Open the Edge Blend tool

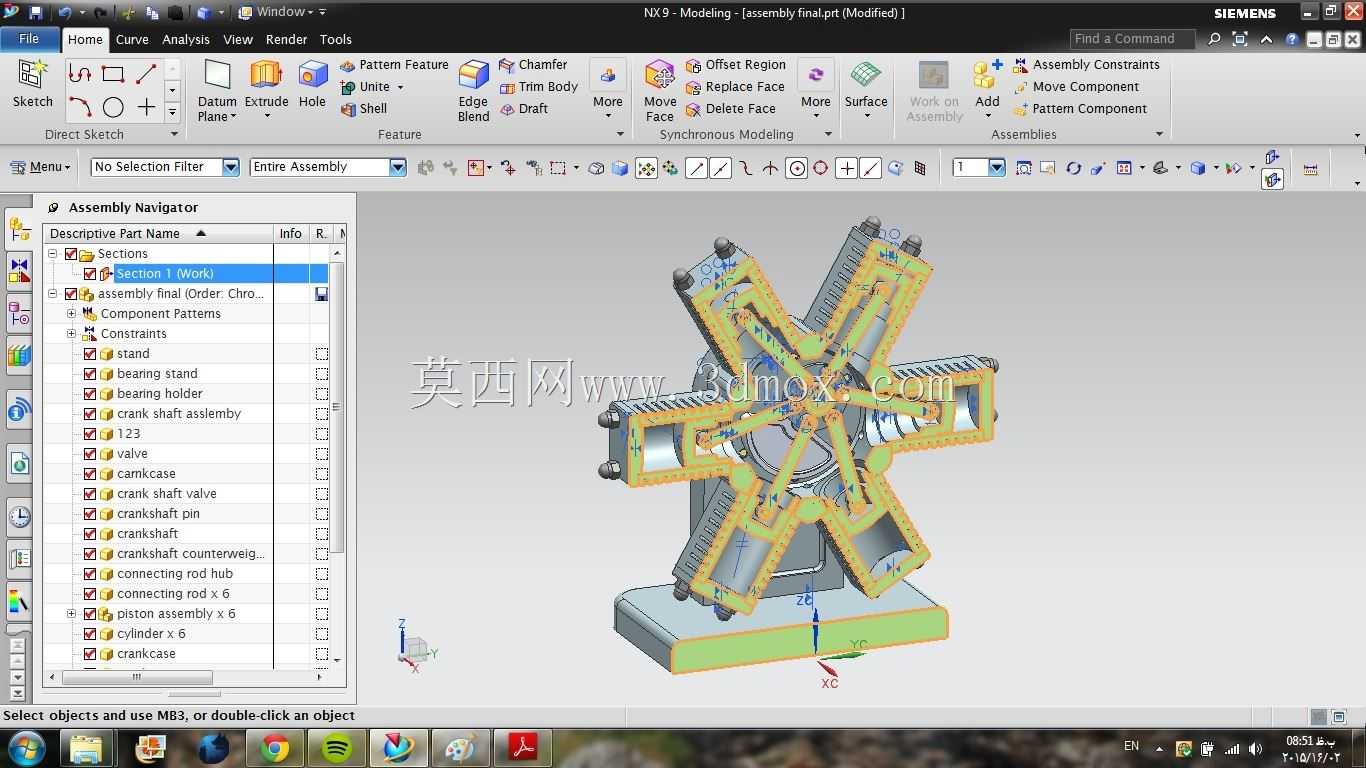click(x=473, y=90)
